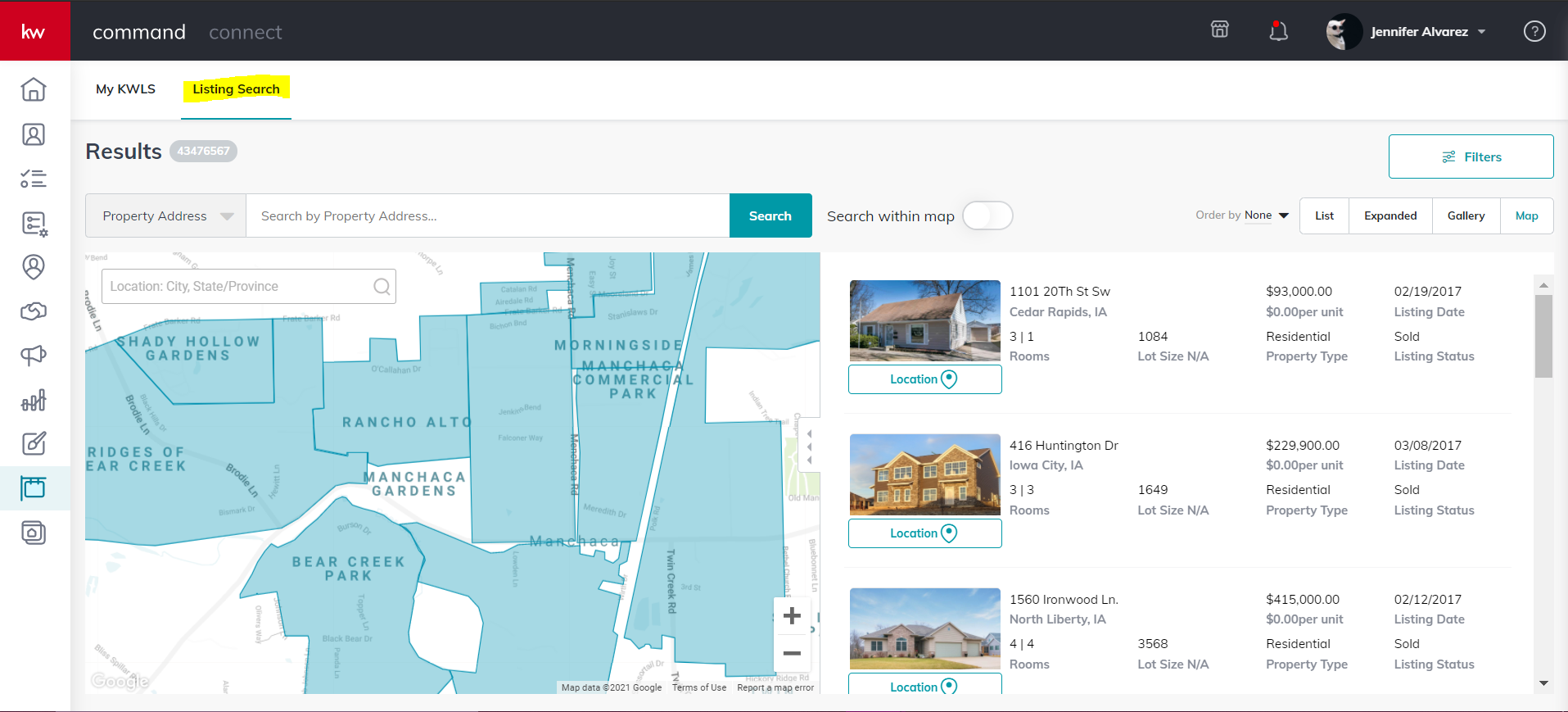The image size is (1568, 712).
Task: Open 1101 20Th St Sw listing photo
Action: click(924, 321)
